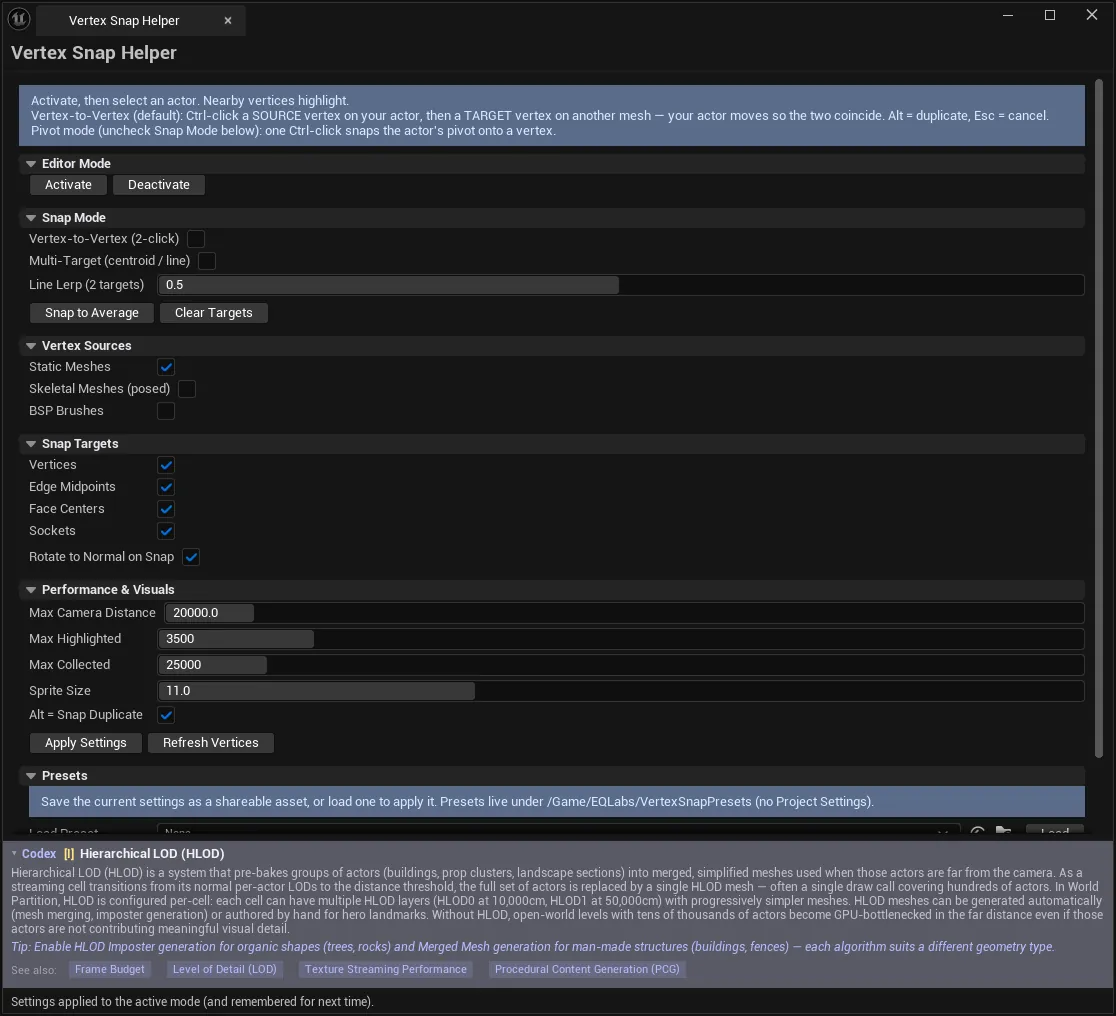This screenshot has height=1016, width=1116.
Task: Click the Unreal Engine logo icon
Action: (x=19, y=19)
